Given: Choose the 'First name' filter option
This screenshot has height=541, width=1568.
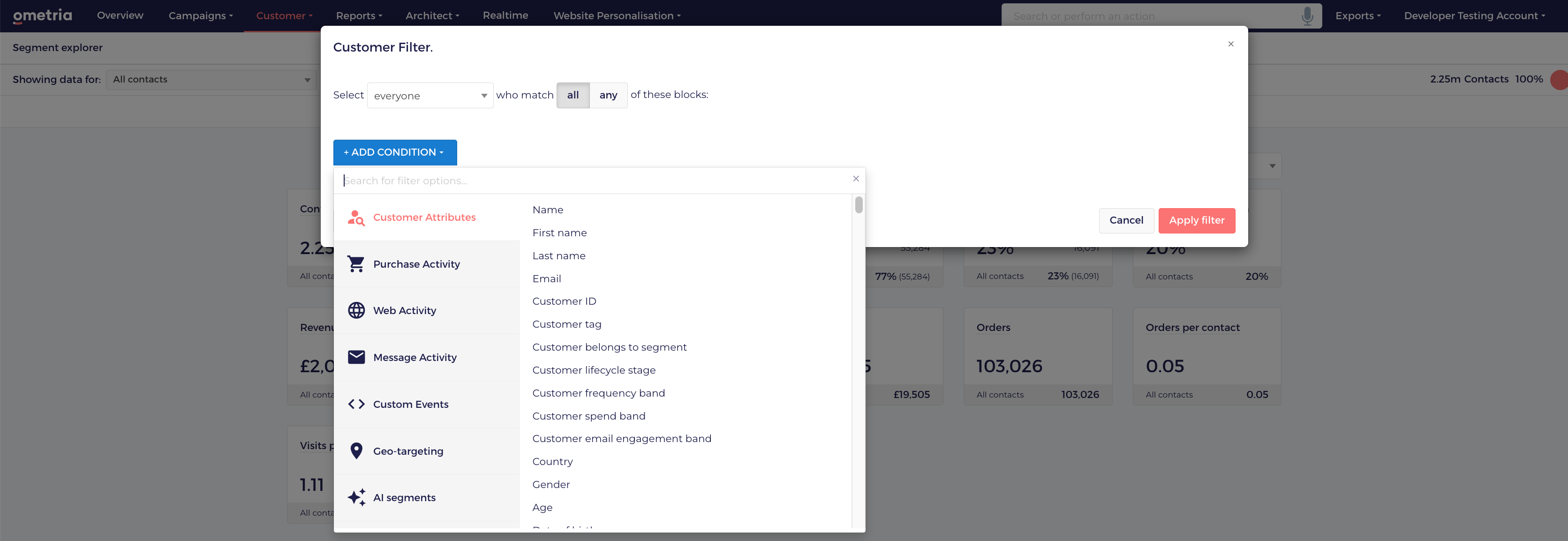Looking at the screenshot, I should click(559, 233).
